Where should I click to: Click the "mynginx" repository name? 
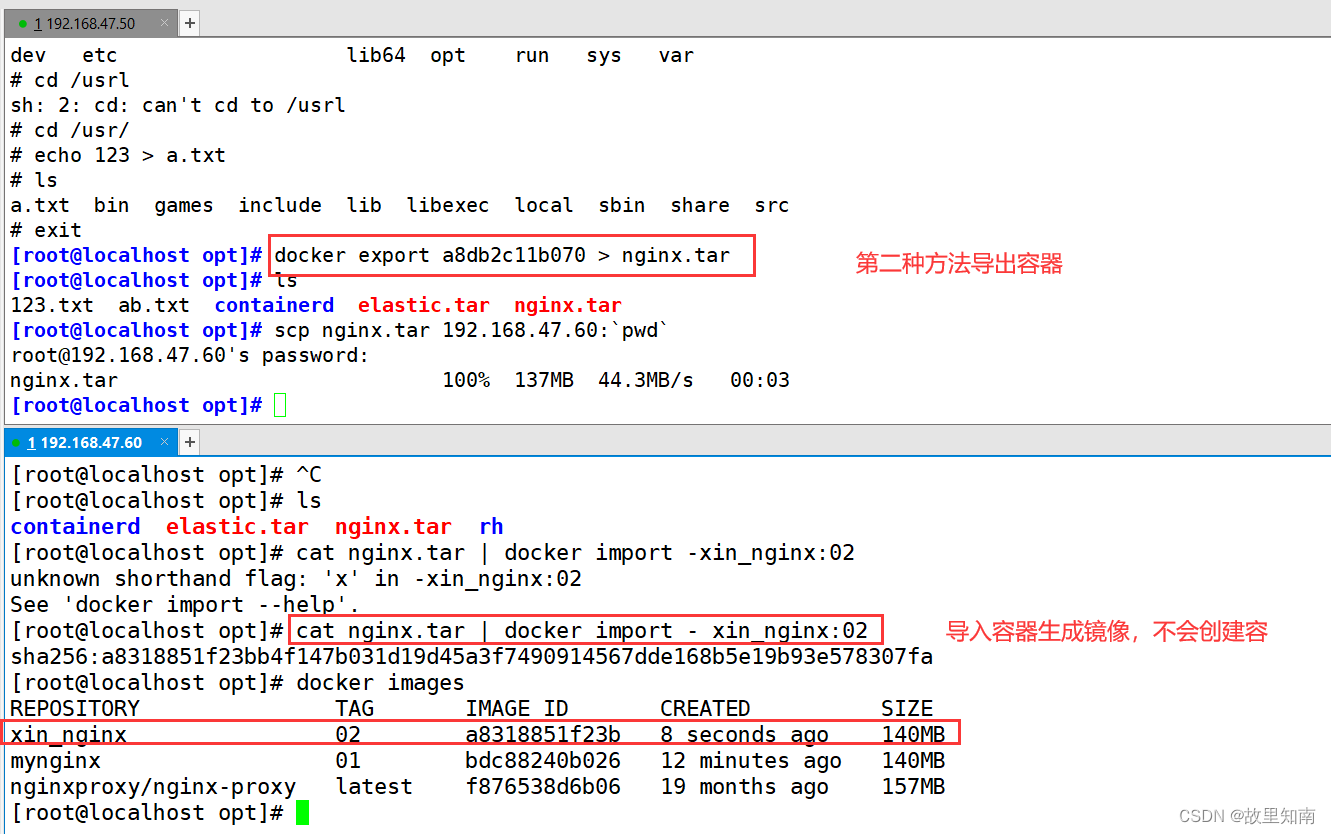click(55, 760)
